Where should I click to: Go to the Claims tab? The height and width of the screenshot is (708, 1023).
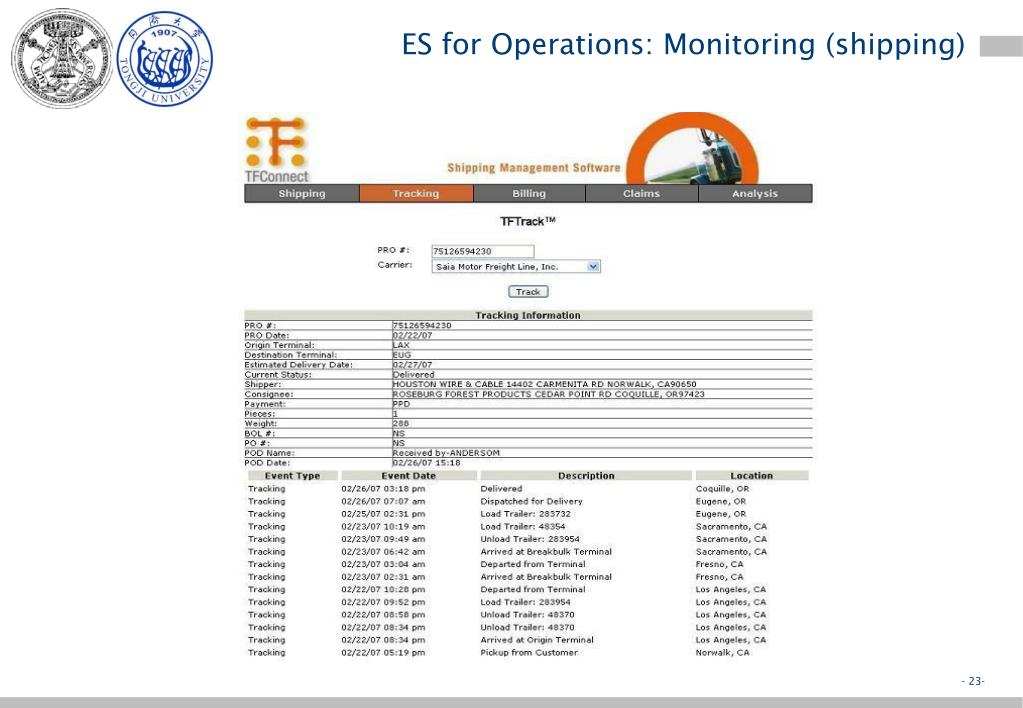(x=641, y=193)
